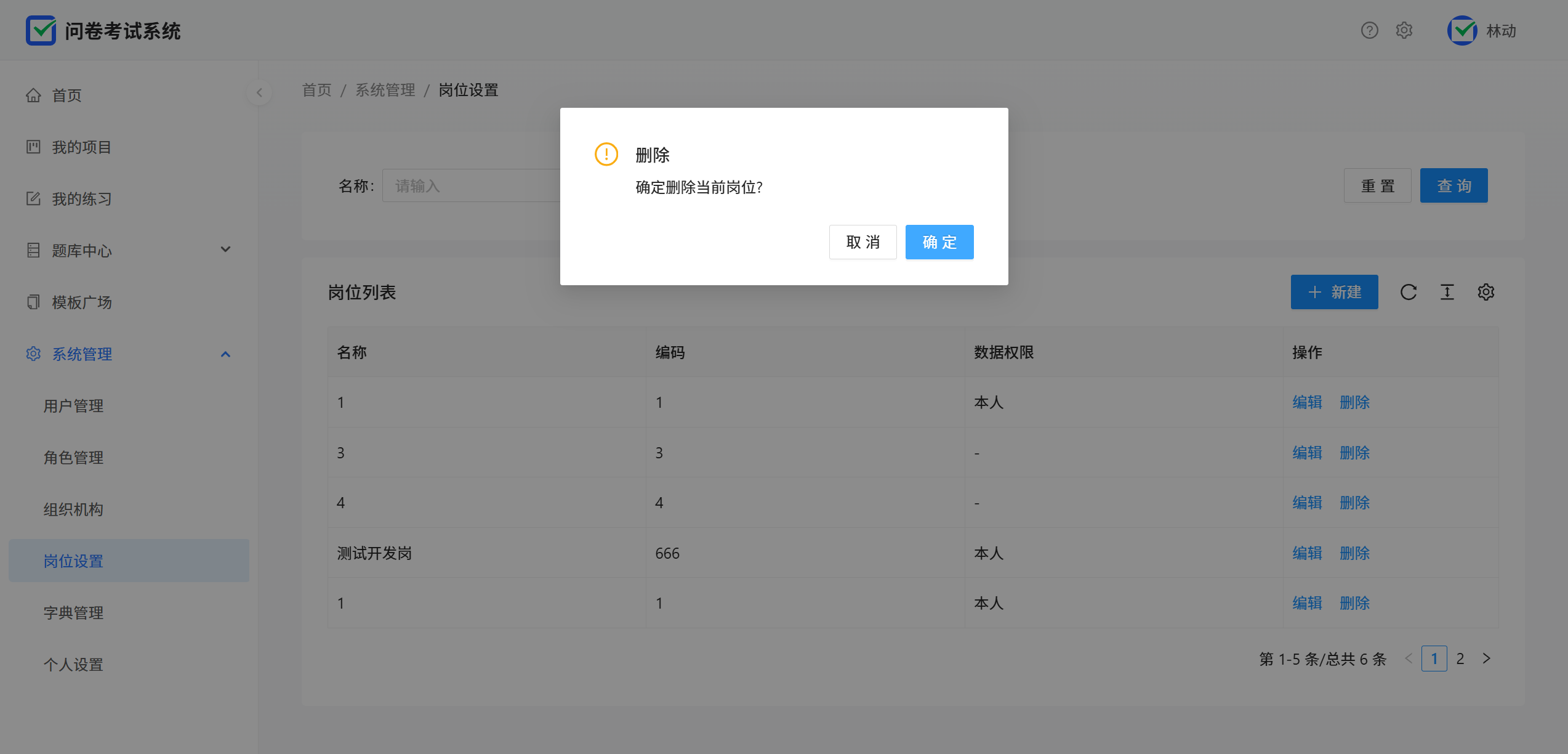Screen dimensions: 1568x754
Task: Collapse the sidebar with the arrow toggle
Action: (x=259, y=92)
